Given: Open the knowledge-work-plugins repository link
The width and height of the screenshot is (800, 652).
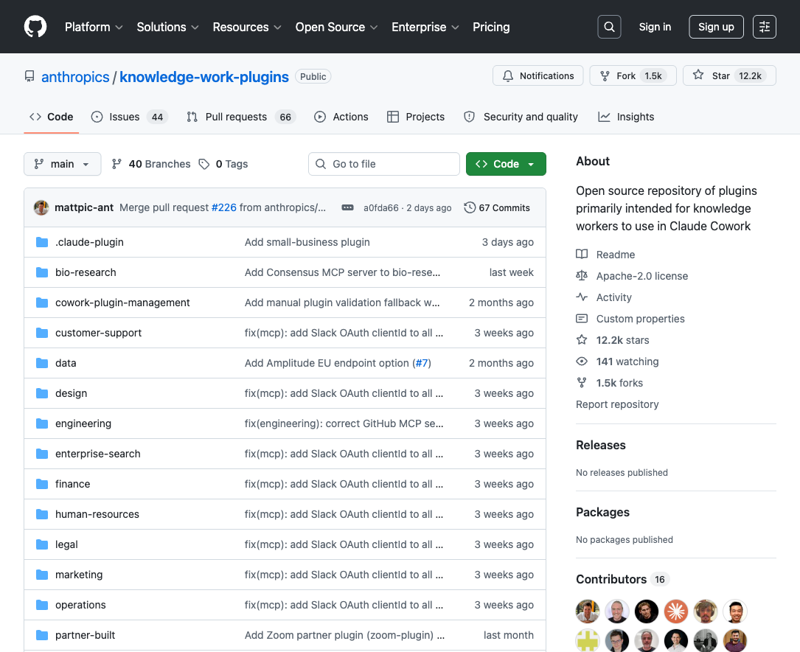Looking at the screenshot, I should click(x=204, y=77).
